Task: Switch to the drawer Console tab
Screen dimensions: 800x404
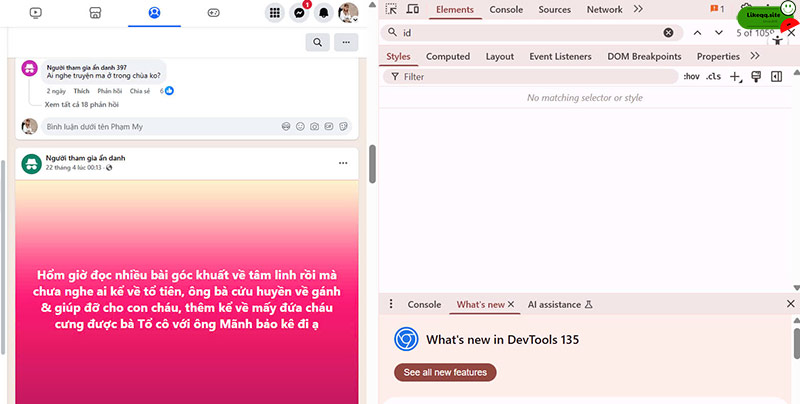Action: (x=424, y=305)
